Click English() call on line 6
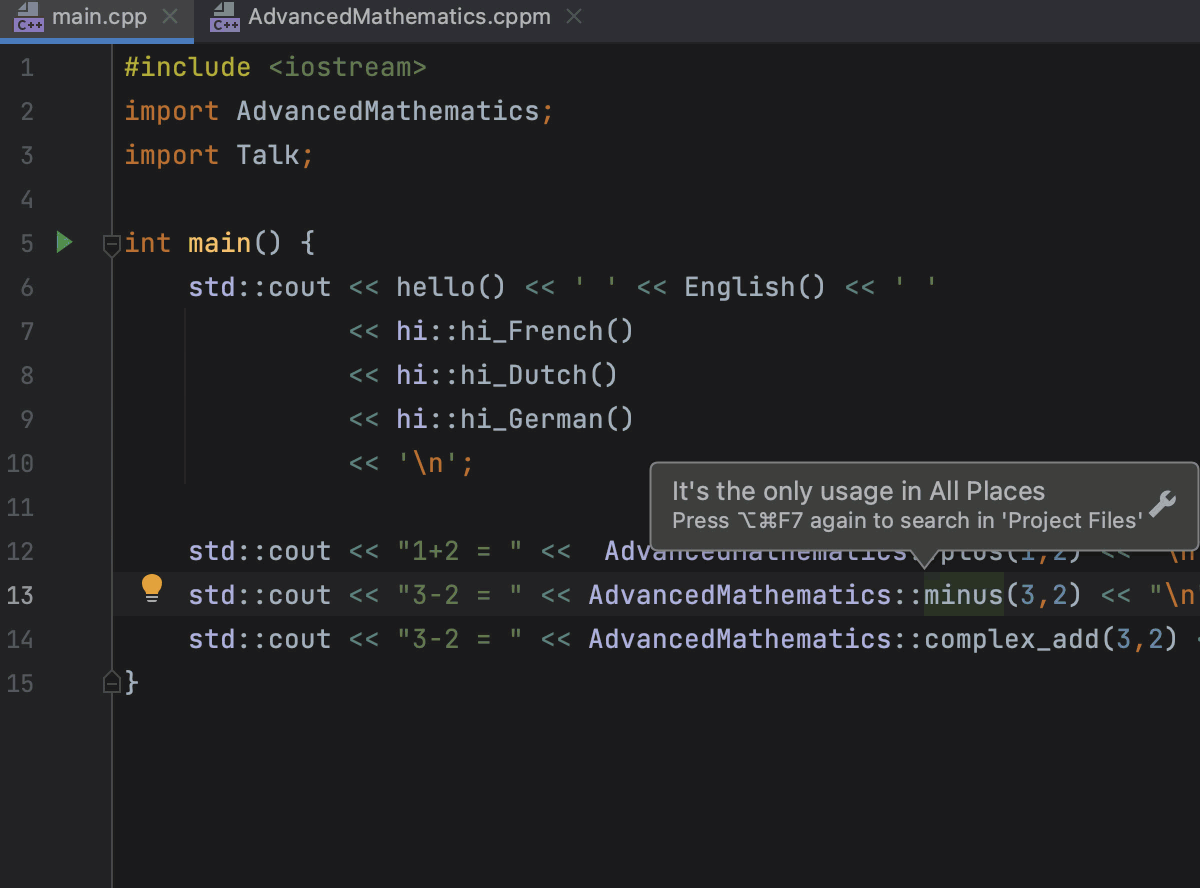Viewport: 1200px width, 888px height. (x=755, y=287)
